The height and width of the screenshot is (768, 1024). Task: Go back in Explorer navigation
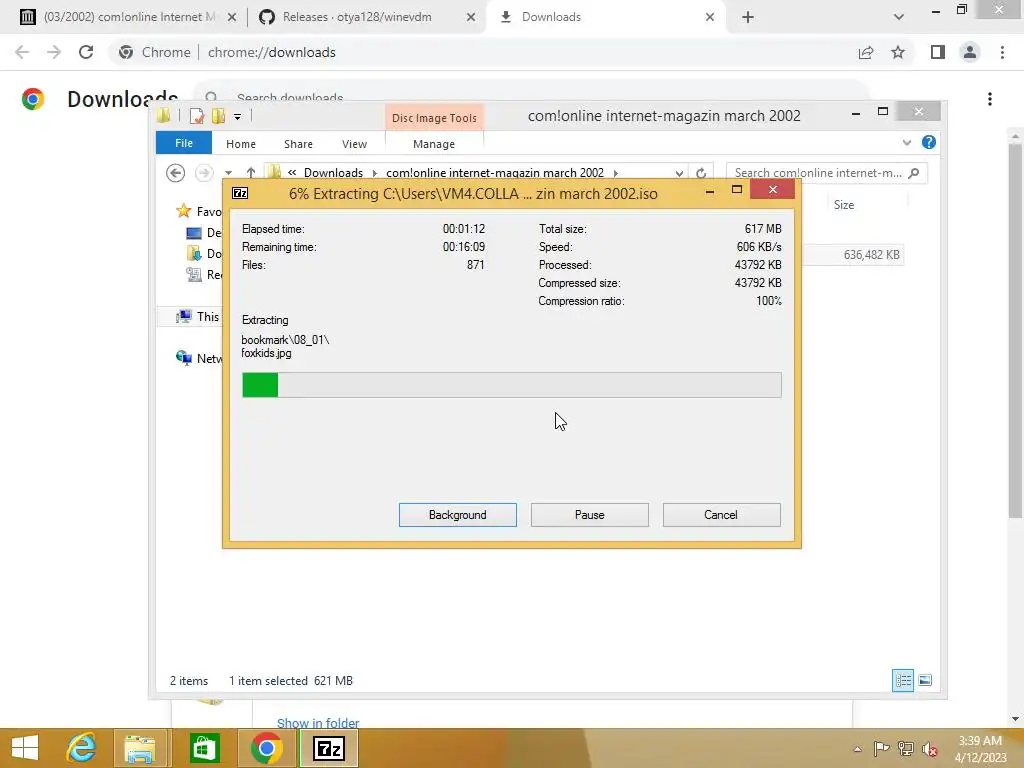[x=175, y=173]
